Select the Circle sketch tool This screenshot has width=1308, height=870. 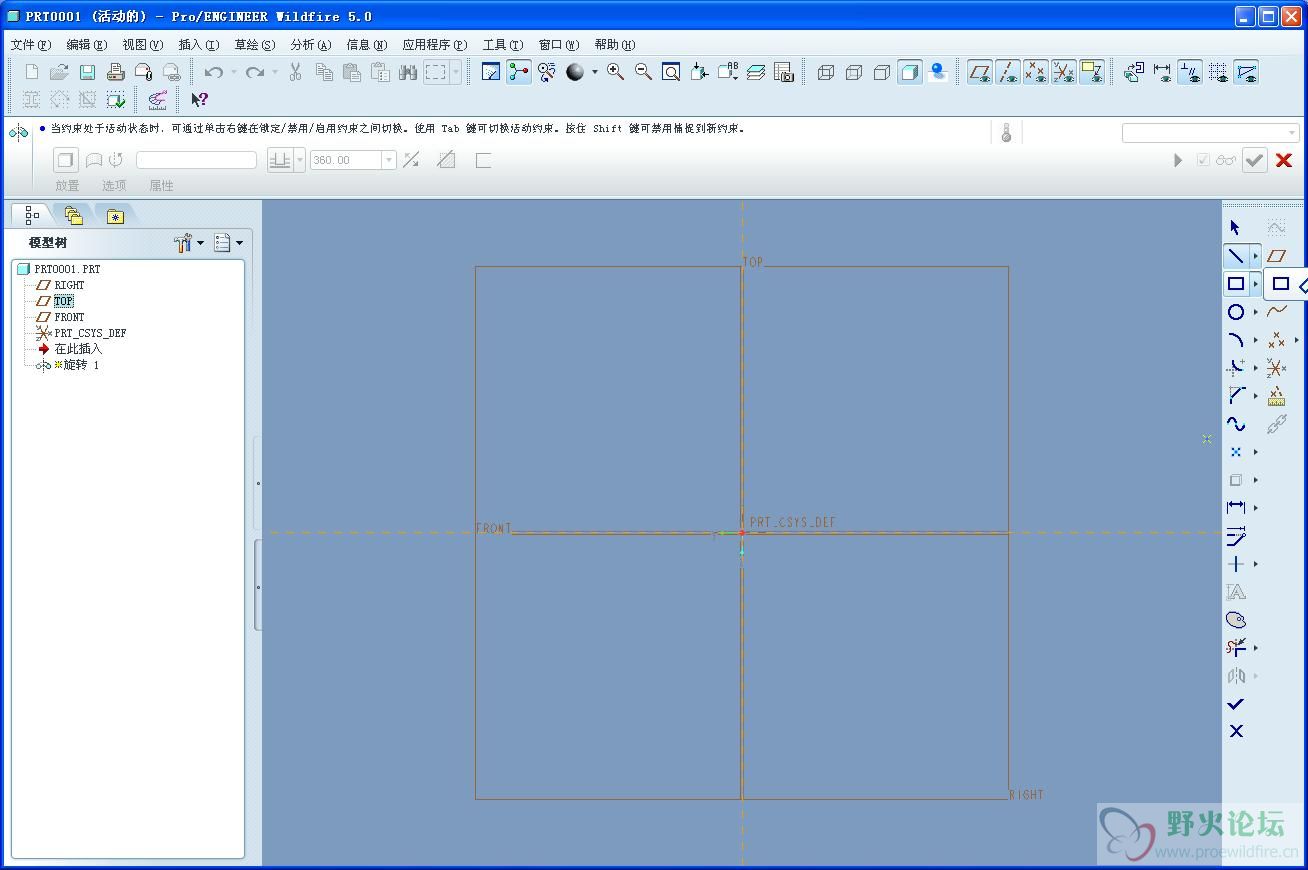(1236, 312)
